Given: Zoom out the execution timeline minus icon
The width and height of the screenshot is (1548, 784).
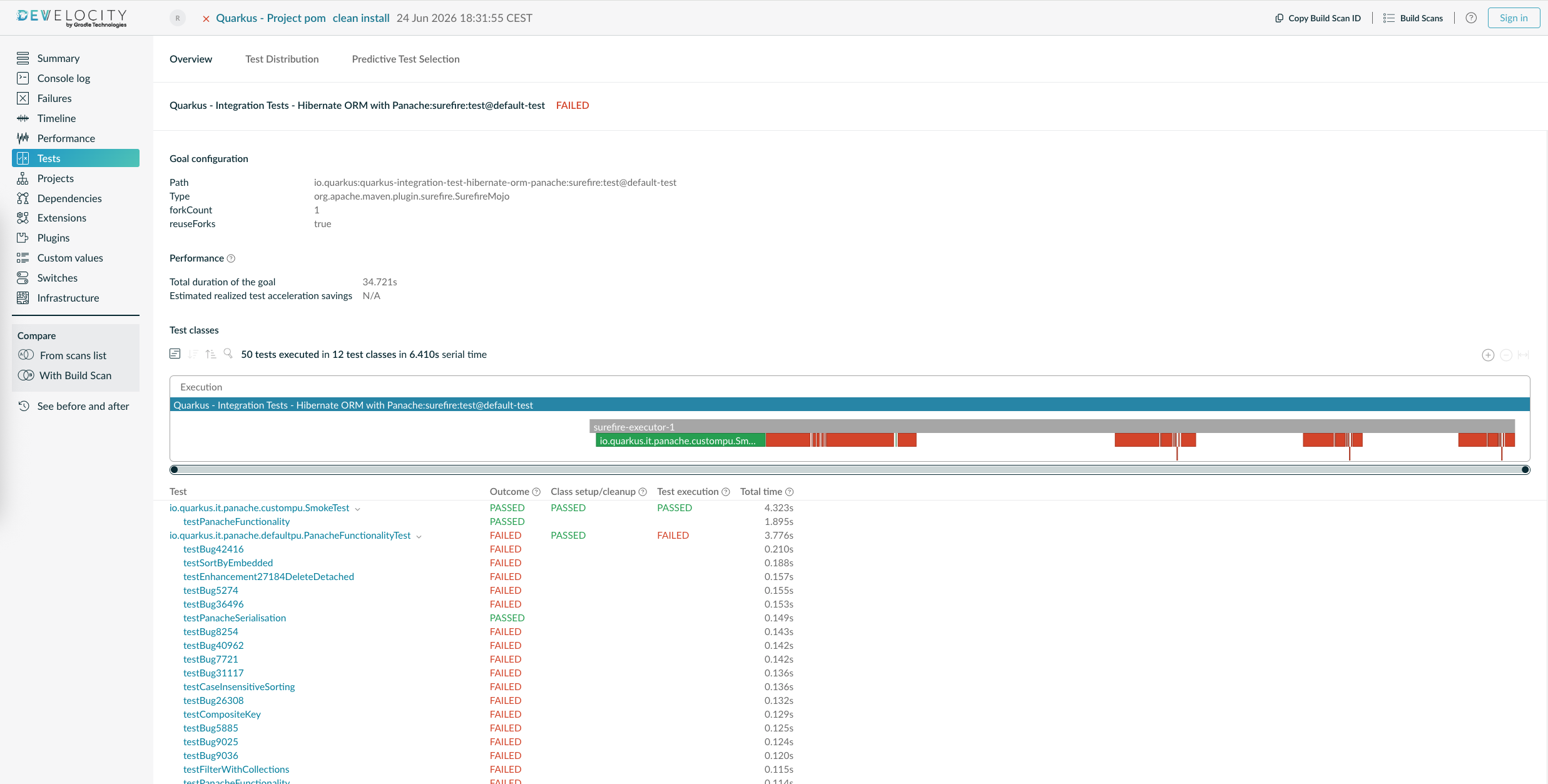Looking at the screenshot, I should coord(1506,355).
